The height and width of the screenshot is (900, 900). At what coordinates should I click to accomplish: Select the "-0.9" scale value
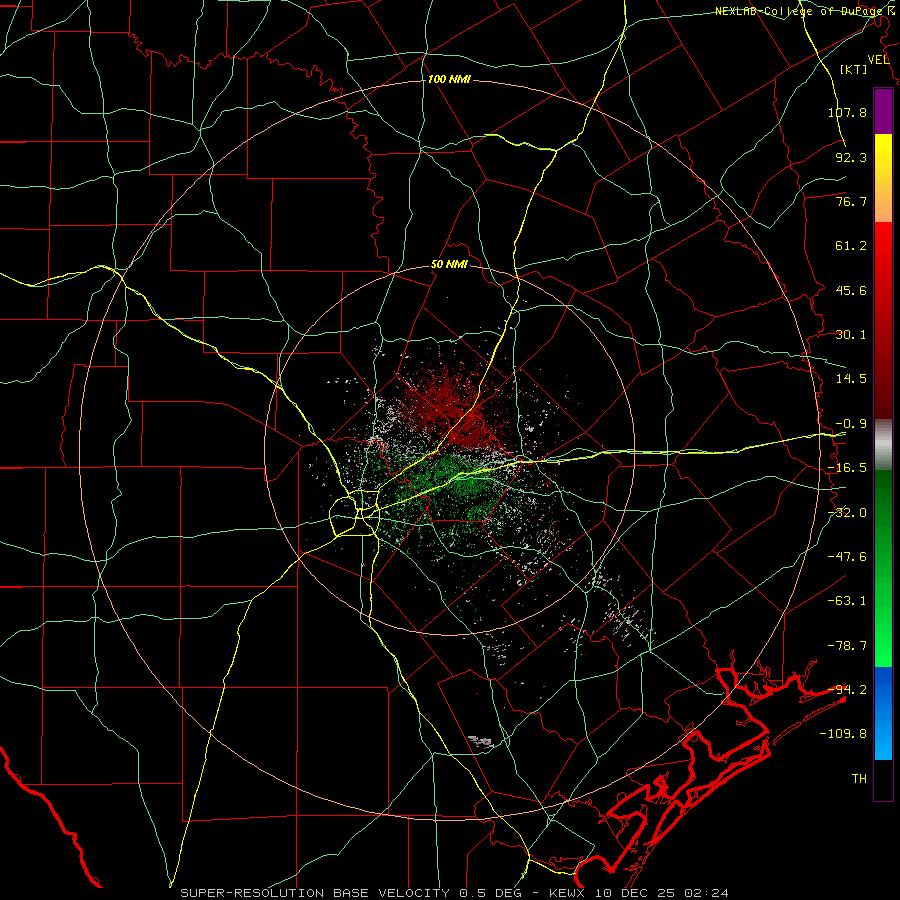point(851,424)
